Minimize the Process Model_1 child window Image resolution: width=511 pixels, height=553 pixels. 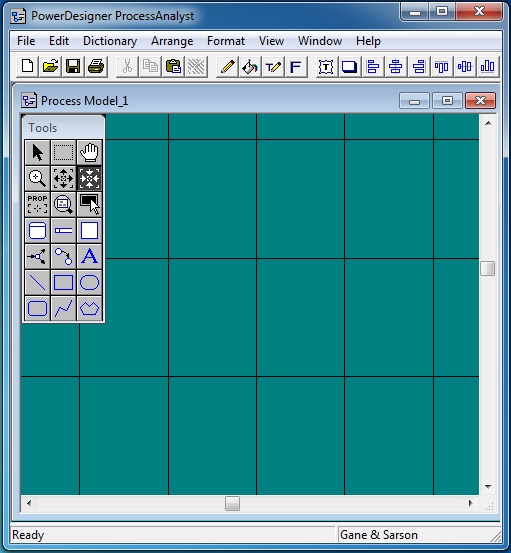[x=414, y=101]
